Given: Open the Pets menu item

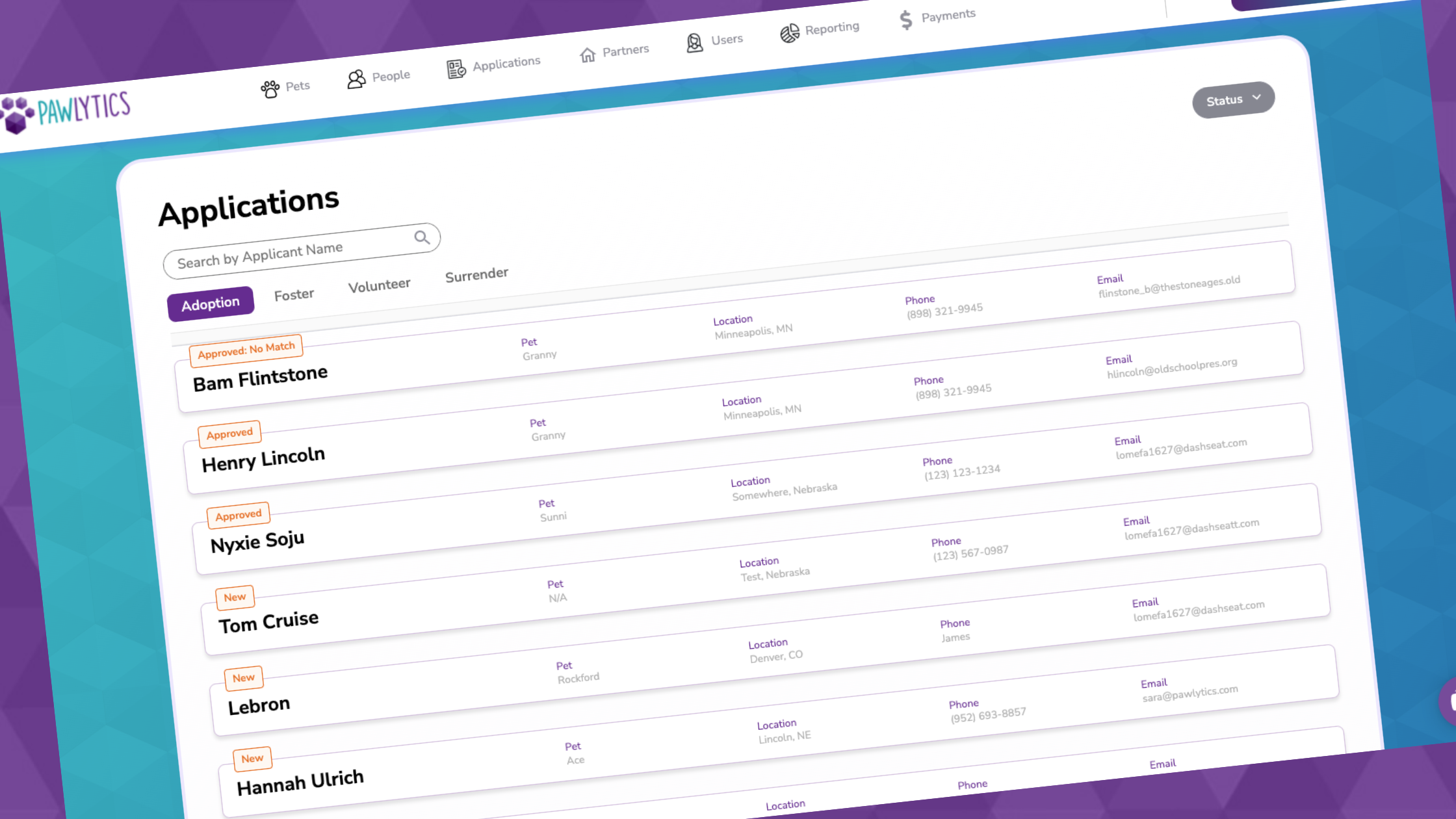Looking at the screenshot, I should (285, 87).
